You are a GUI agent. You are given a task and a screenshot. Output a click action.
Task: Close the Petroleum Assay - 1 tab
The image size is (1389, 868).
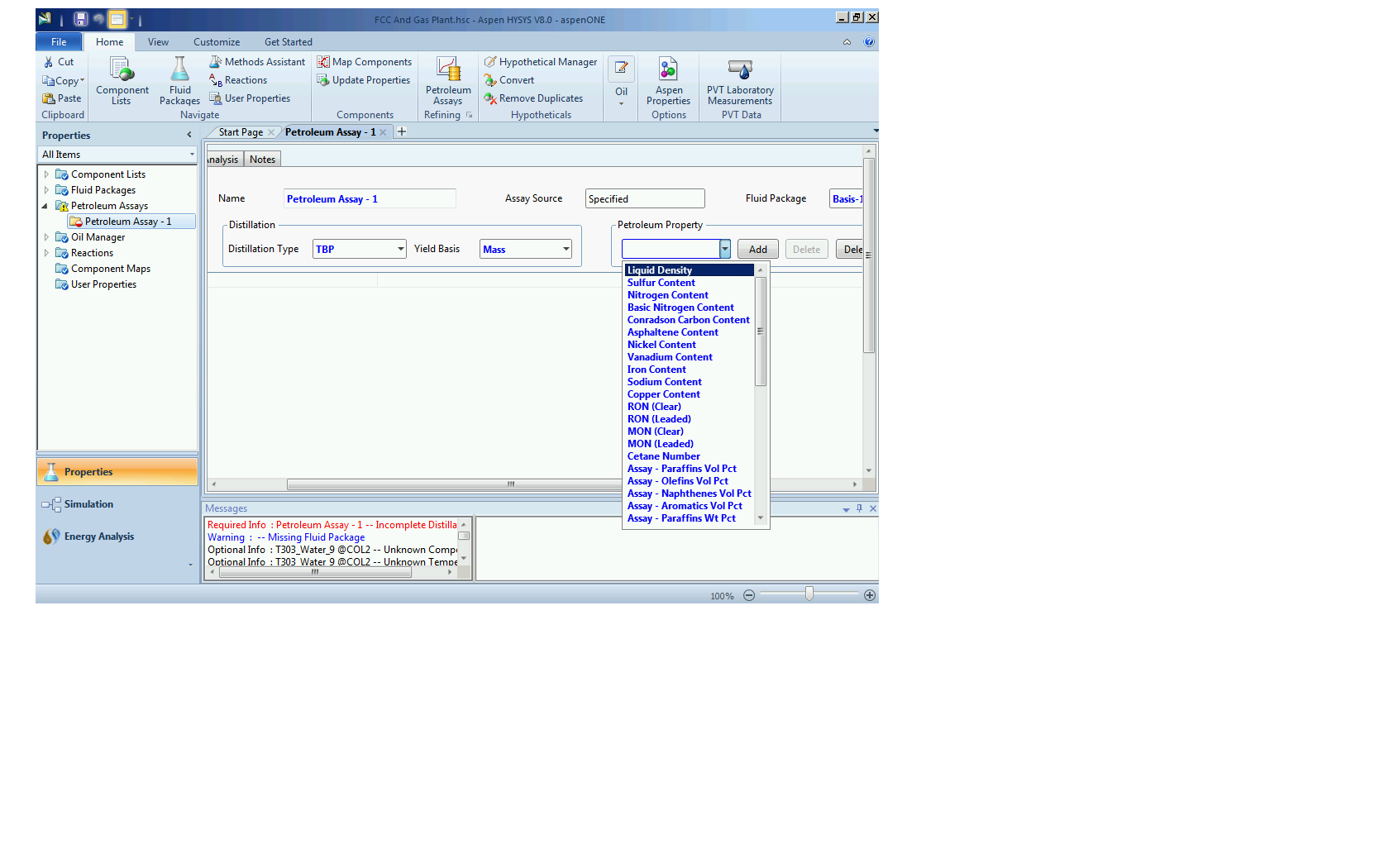383,132
